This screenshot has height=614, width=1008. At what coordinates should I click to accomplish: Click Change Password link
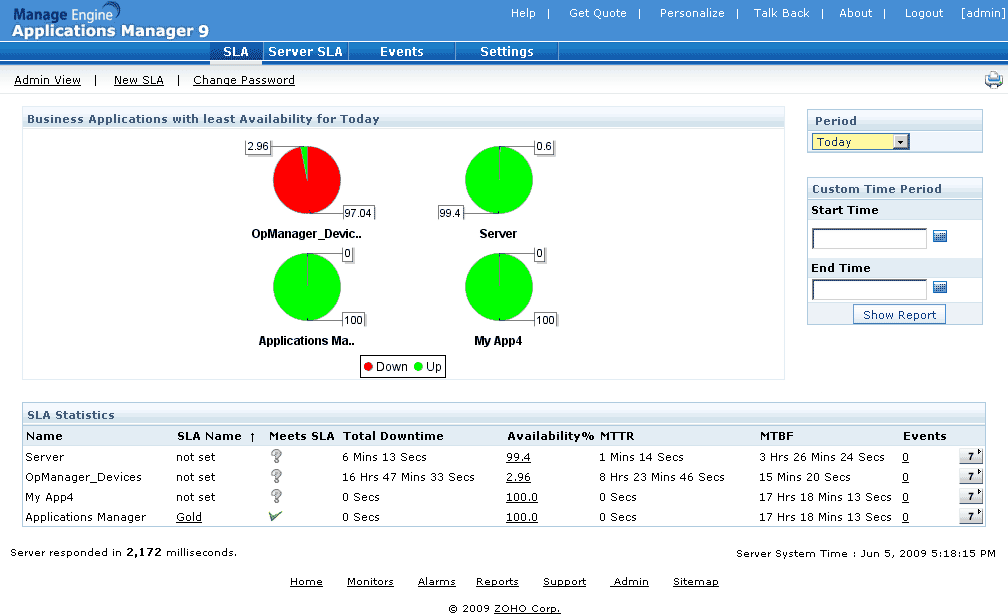[x=244, y=80]
